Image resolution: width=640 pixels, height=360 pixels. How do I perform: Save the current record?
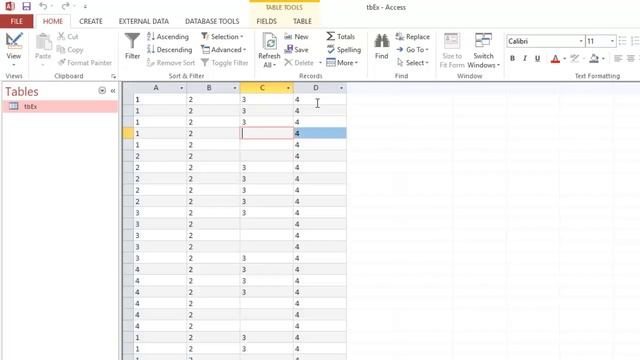coord(296,49)
